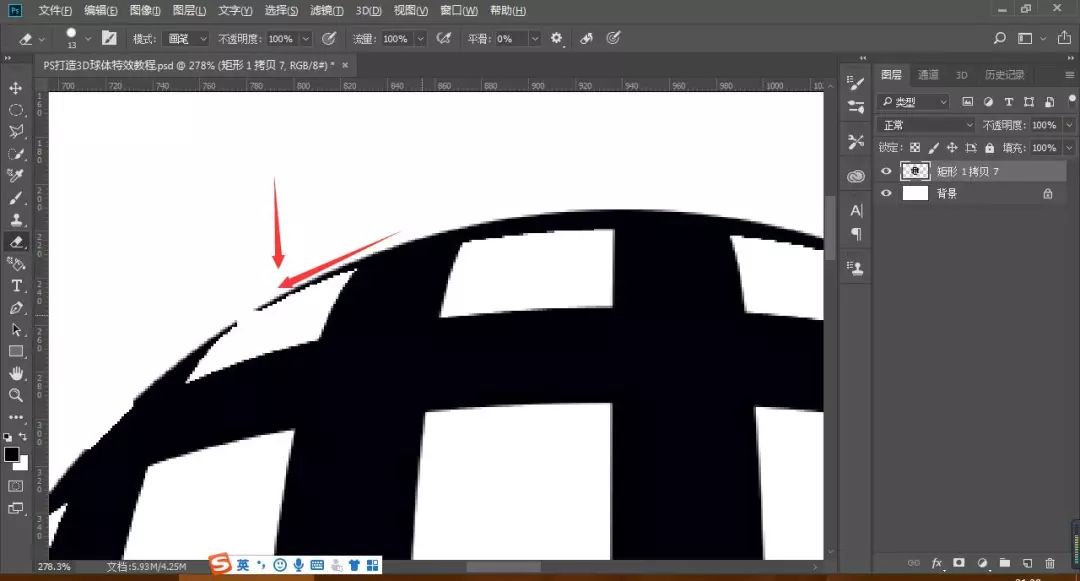
Task: Click the 英 input mode in taskbar
Action: (x=243, y=564)
